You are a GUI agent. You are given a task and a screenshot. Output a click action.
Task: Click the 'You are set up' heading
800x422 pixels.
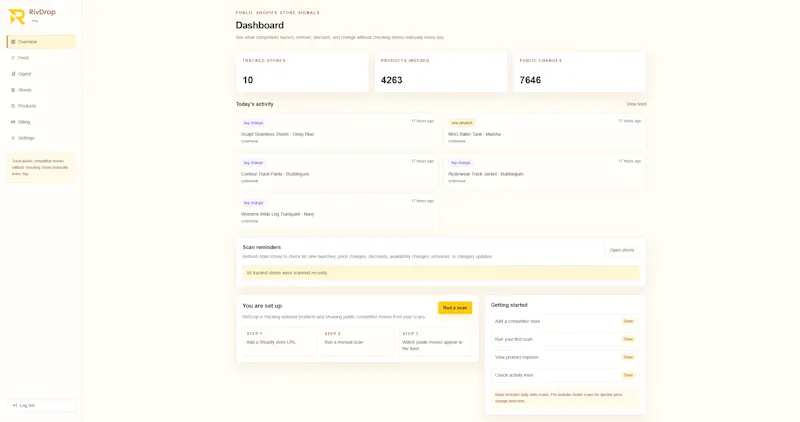point(262,306)
